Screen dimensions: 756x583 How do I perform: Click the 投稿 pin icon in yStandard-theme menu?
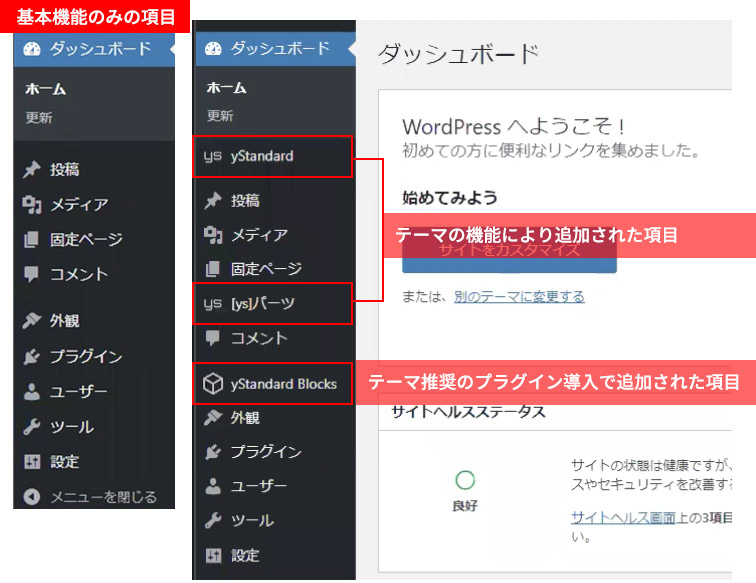[213, 200]
